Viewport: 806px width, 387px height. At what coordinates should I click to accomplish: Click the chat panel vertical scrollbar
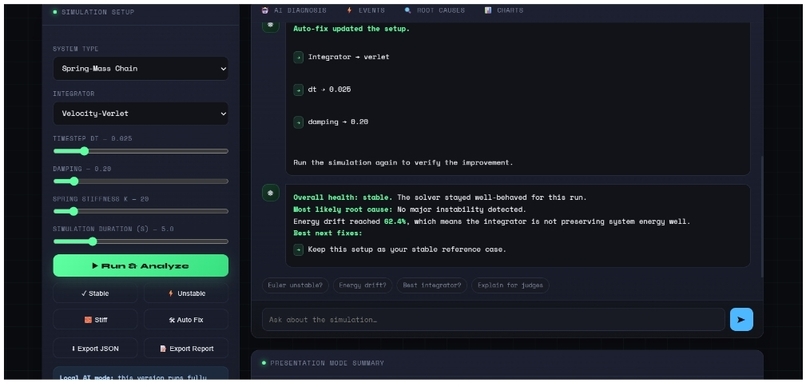click(x=761, y=216)
